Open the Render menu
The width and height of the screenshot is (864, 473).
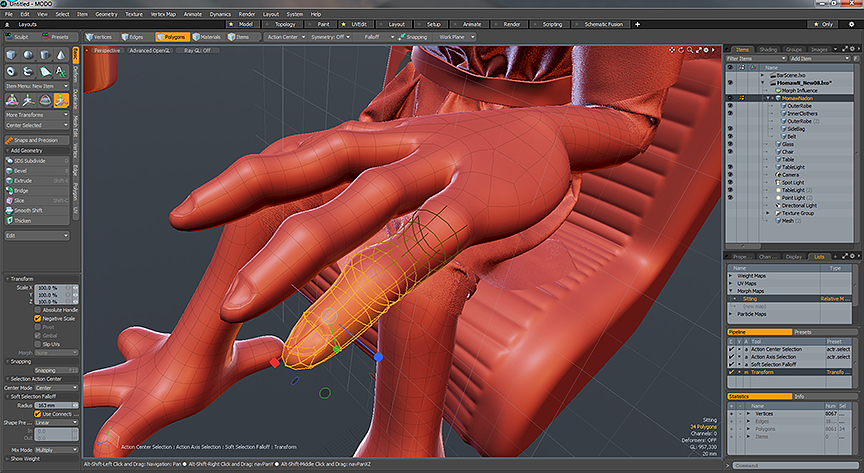pos(247,14)
